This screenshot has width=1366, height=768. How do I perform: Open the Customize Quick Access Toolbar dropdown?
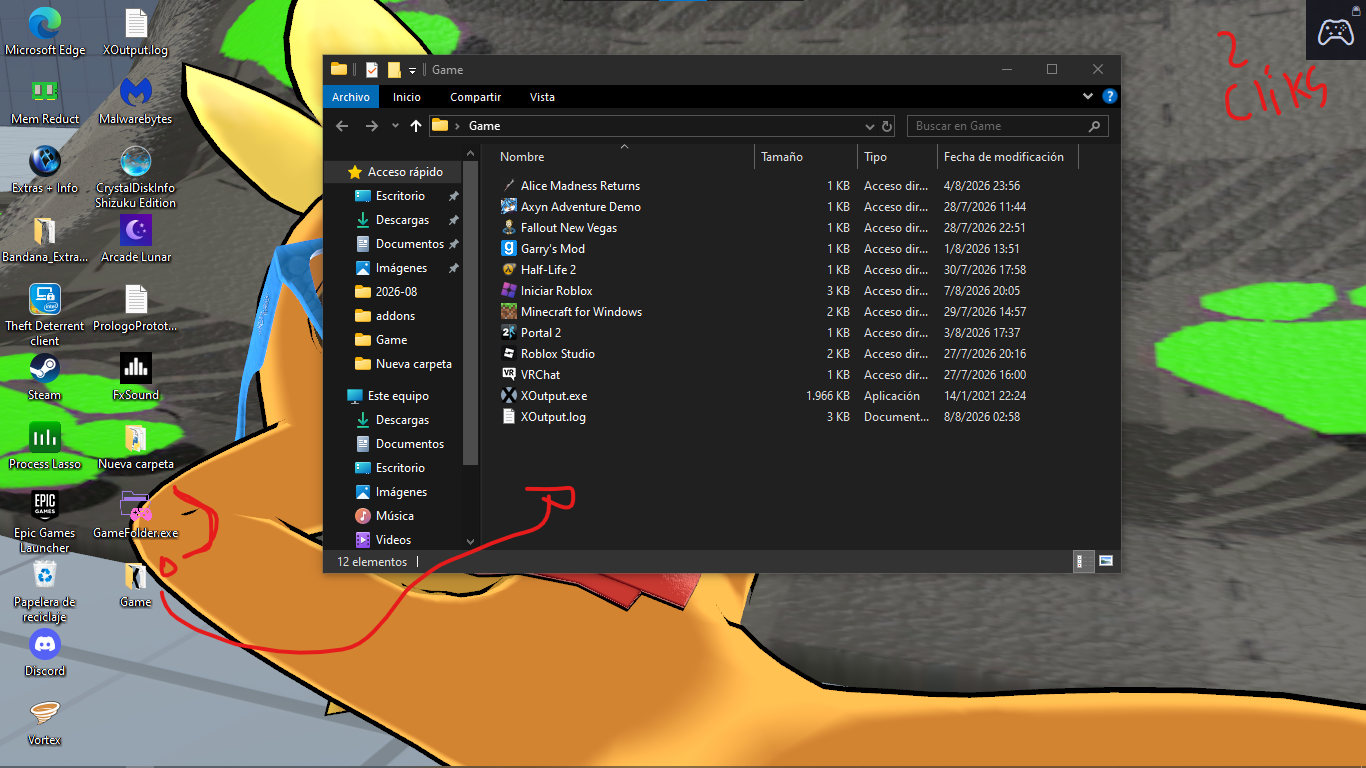[412, 70]
